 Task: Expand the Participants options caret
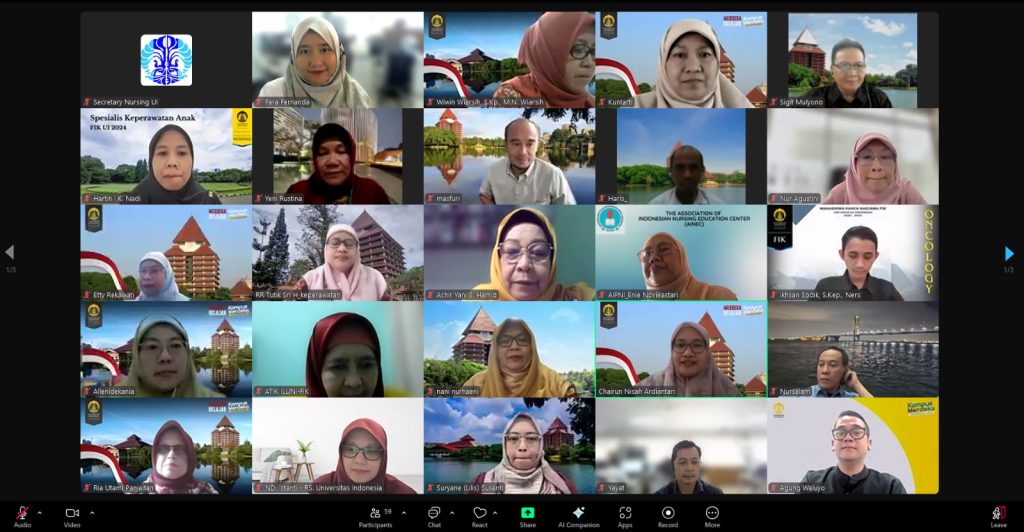pos(404,512)
